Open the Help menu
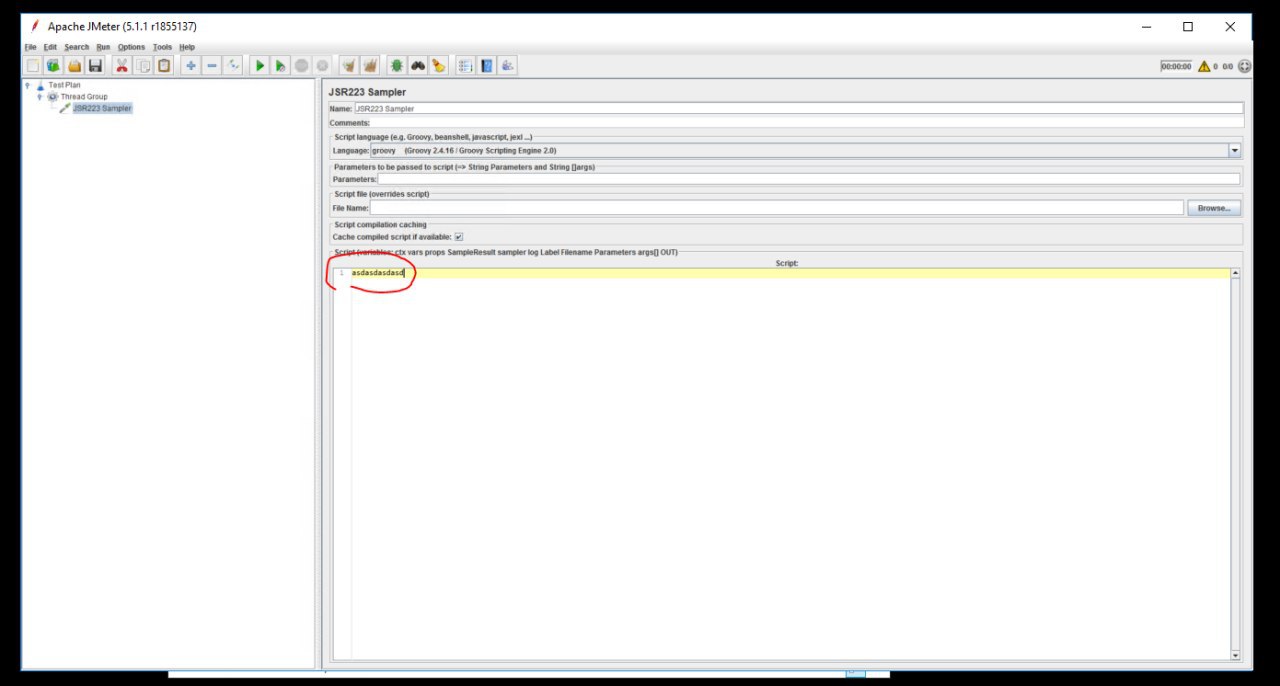The image size is (1280, 686). tap(187, 47)
